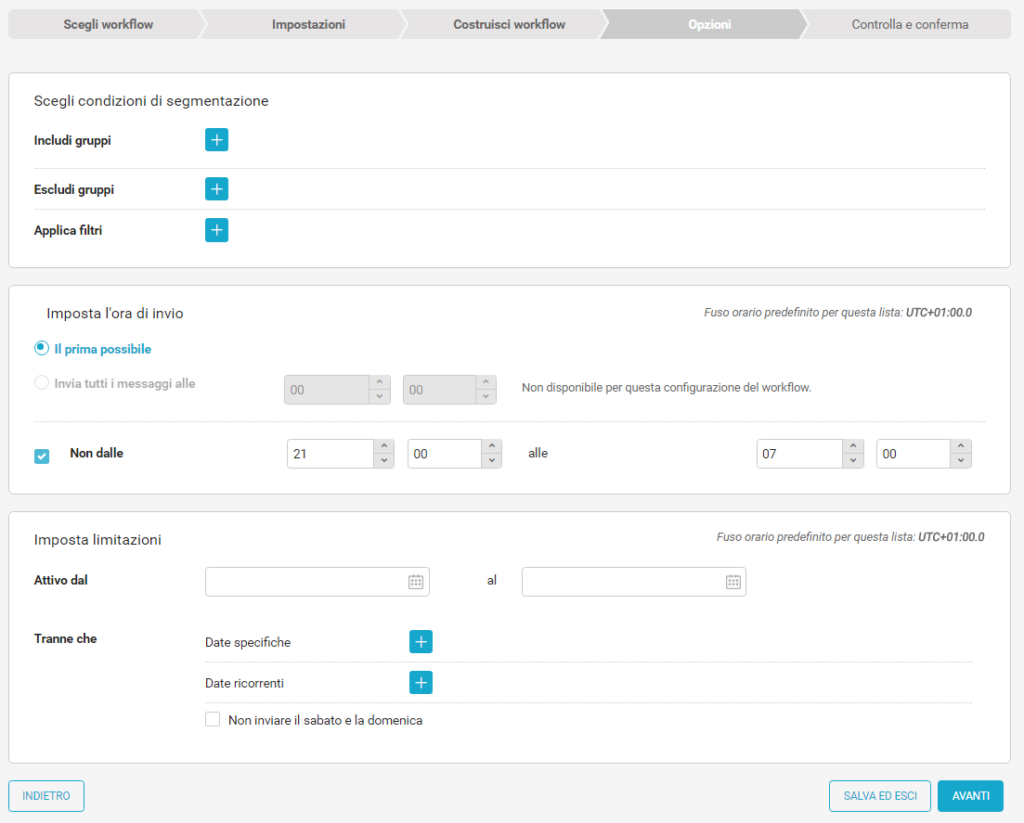The image size is (1024, 823).
Task: Open calendar picker in Attivo dal field
Action: pos(416,582)
